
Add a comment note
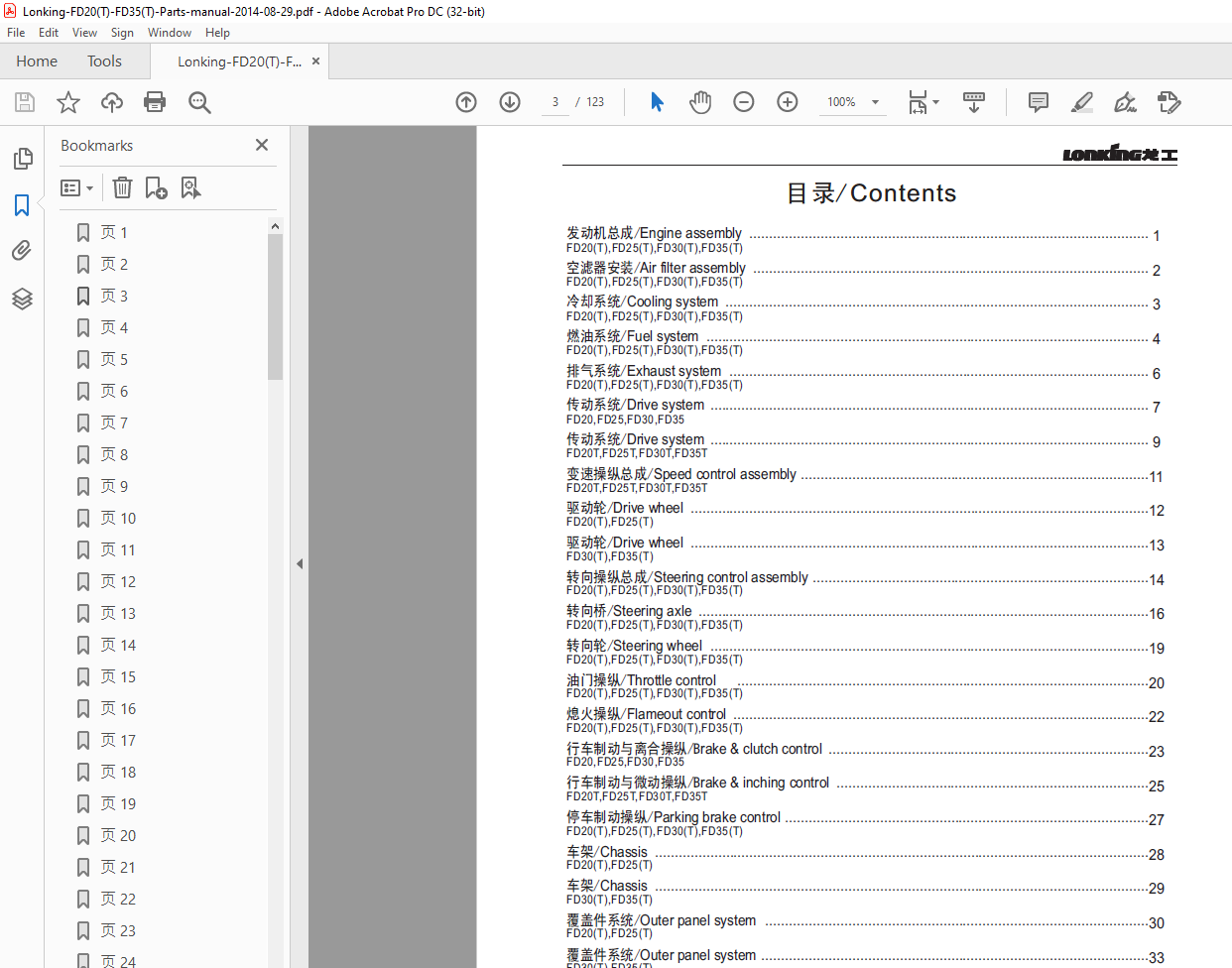point(1039,102)
